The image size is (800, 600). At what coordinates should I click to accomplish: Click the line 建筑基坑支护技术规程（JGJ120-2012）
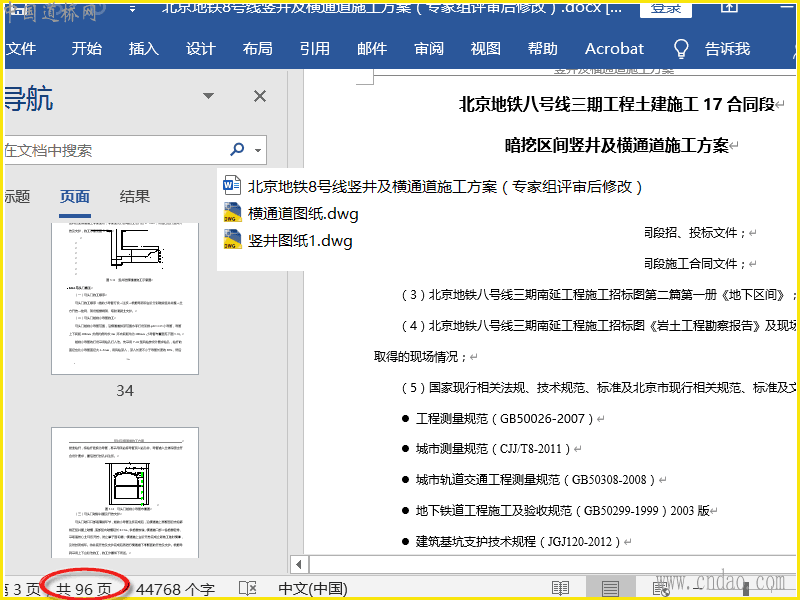point(518,541)
